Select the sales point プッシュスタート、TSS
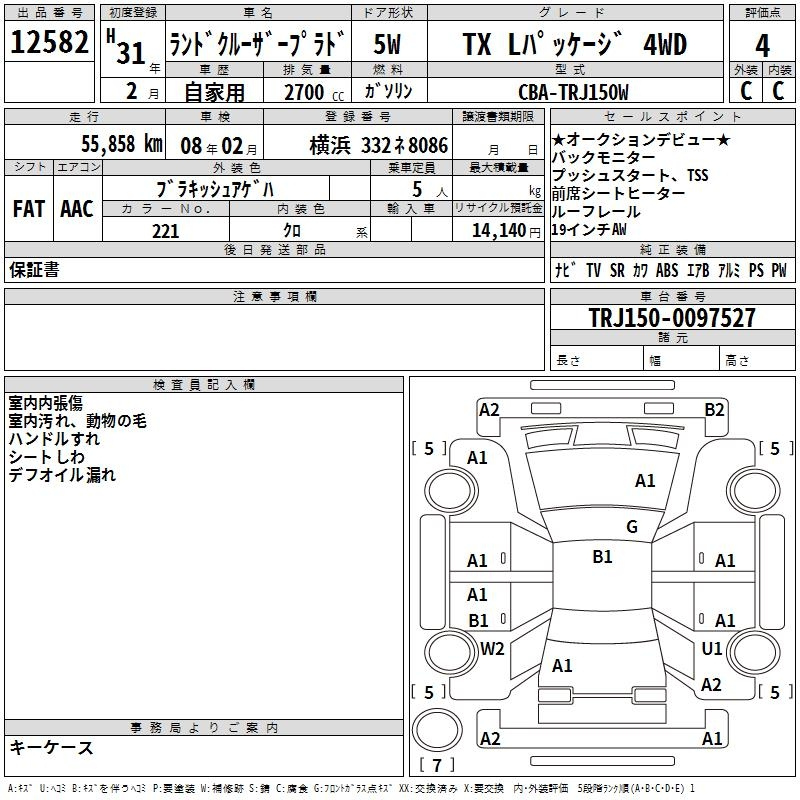 (x=630, y=175)
